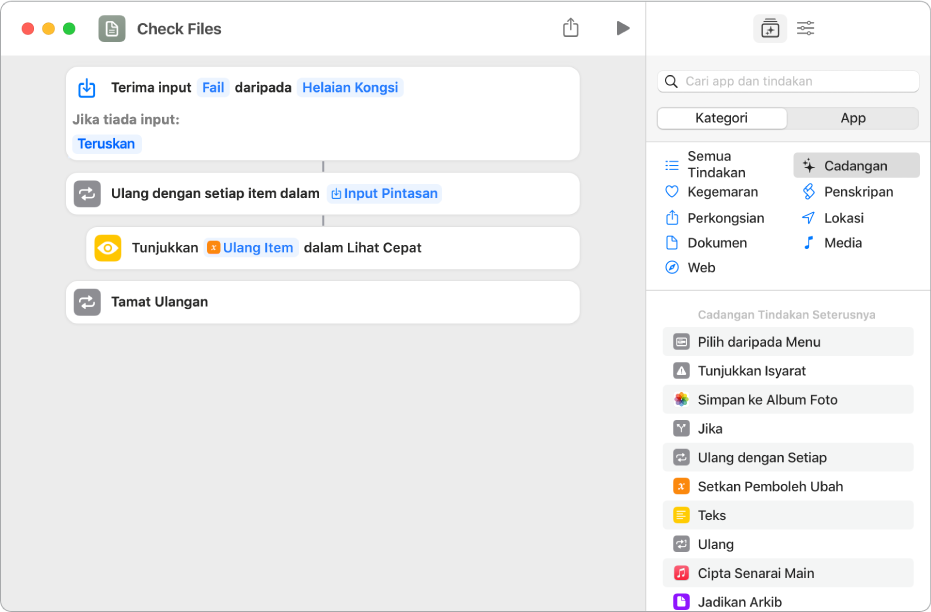This screenshot has width=931, height=612.
Task: Run the shortcut with the Play button
Action: click(x=623, y=28)
